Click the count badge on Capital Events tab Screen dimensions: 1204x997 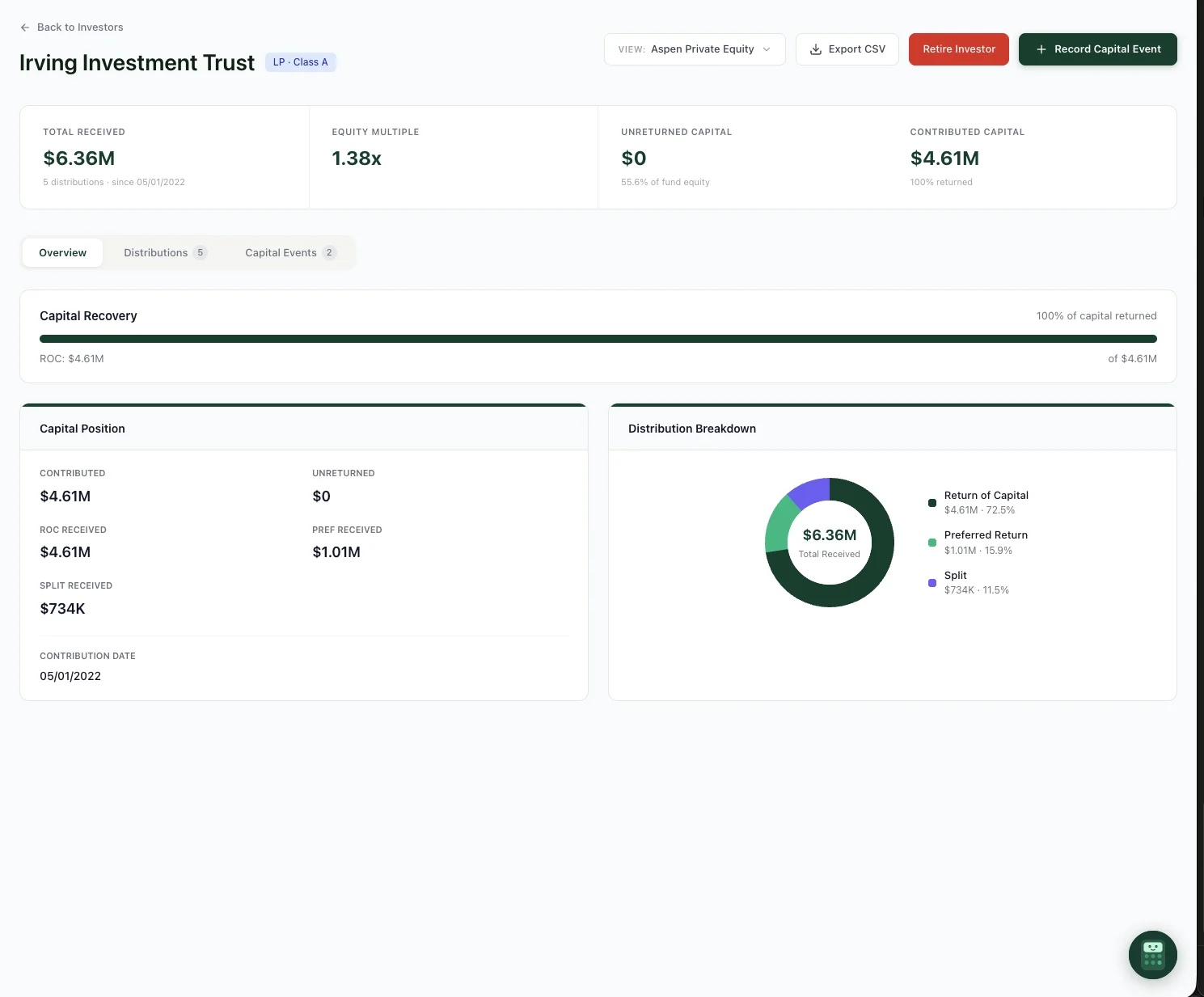(x=329, y=252)
